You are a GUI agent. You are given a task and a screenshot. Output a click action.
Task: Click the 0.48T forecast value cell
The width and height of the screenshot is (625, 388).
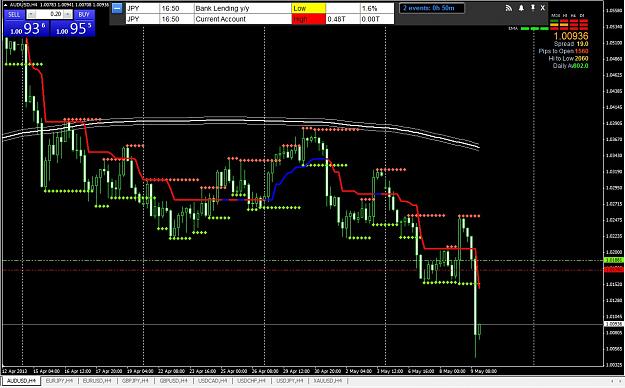coord(343,19)
